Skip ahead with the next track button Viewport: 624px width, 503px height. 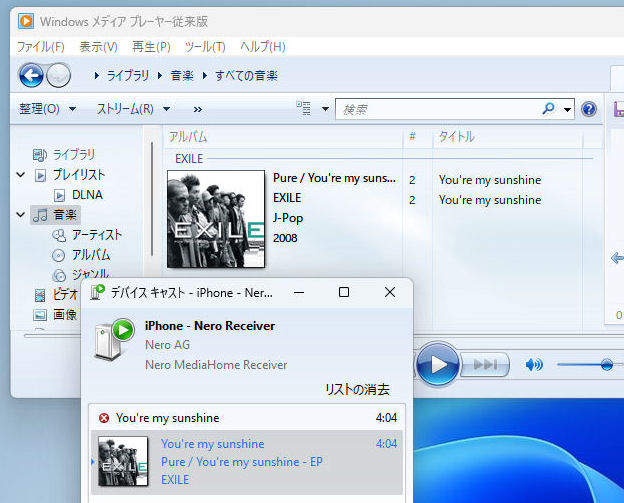click(x=485, y=364)
